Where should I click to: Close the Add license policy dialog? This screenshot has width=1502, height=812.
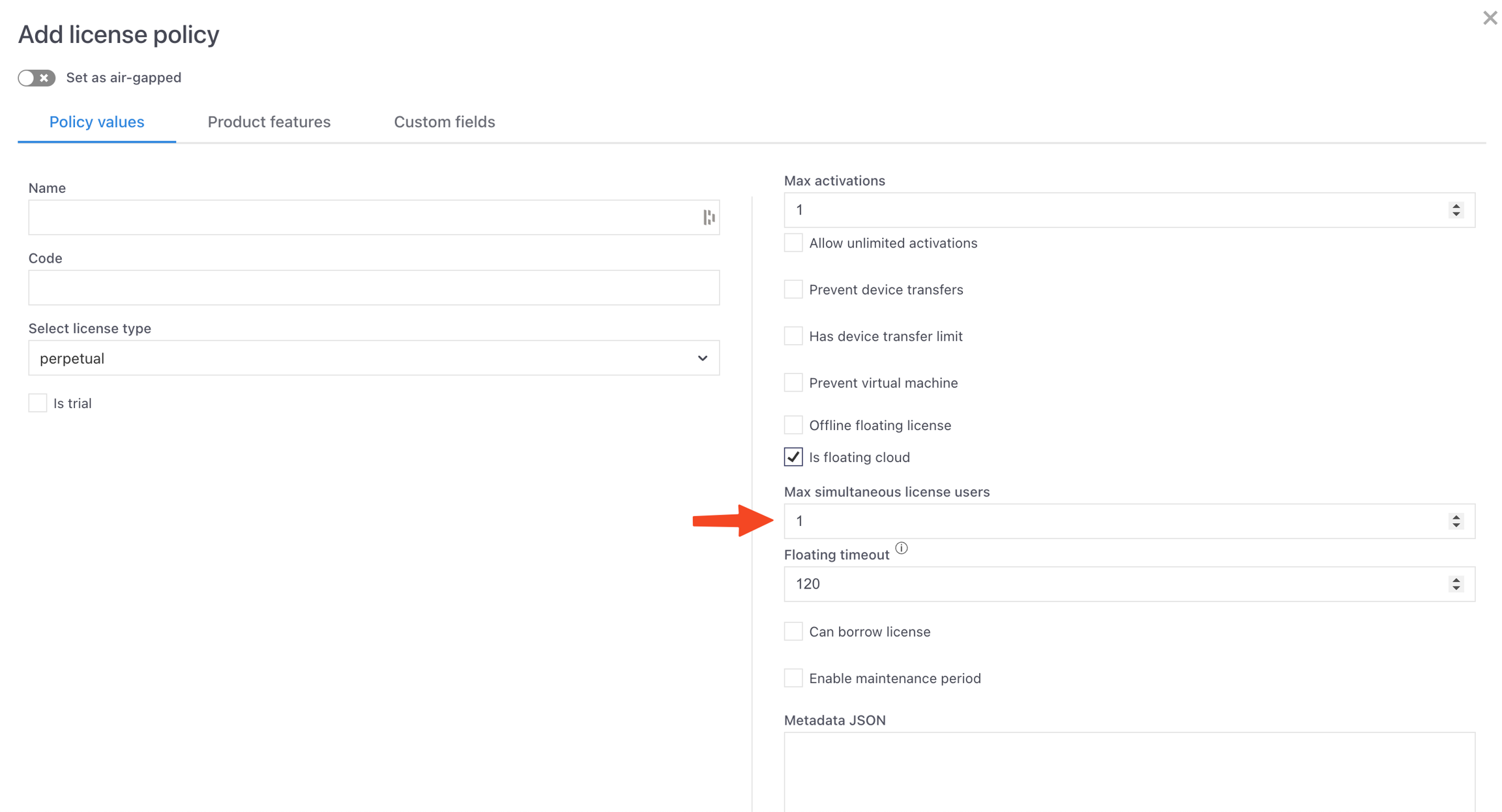1490,18
